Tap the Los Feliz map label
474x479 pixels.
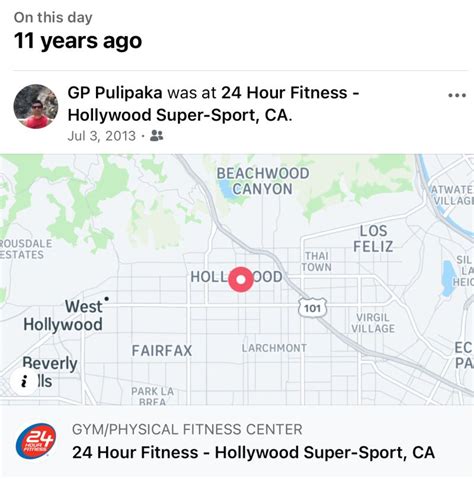[x=373, y=239]
